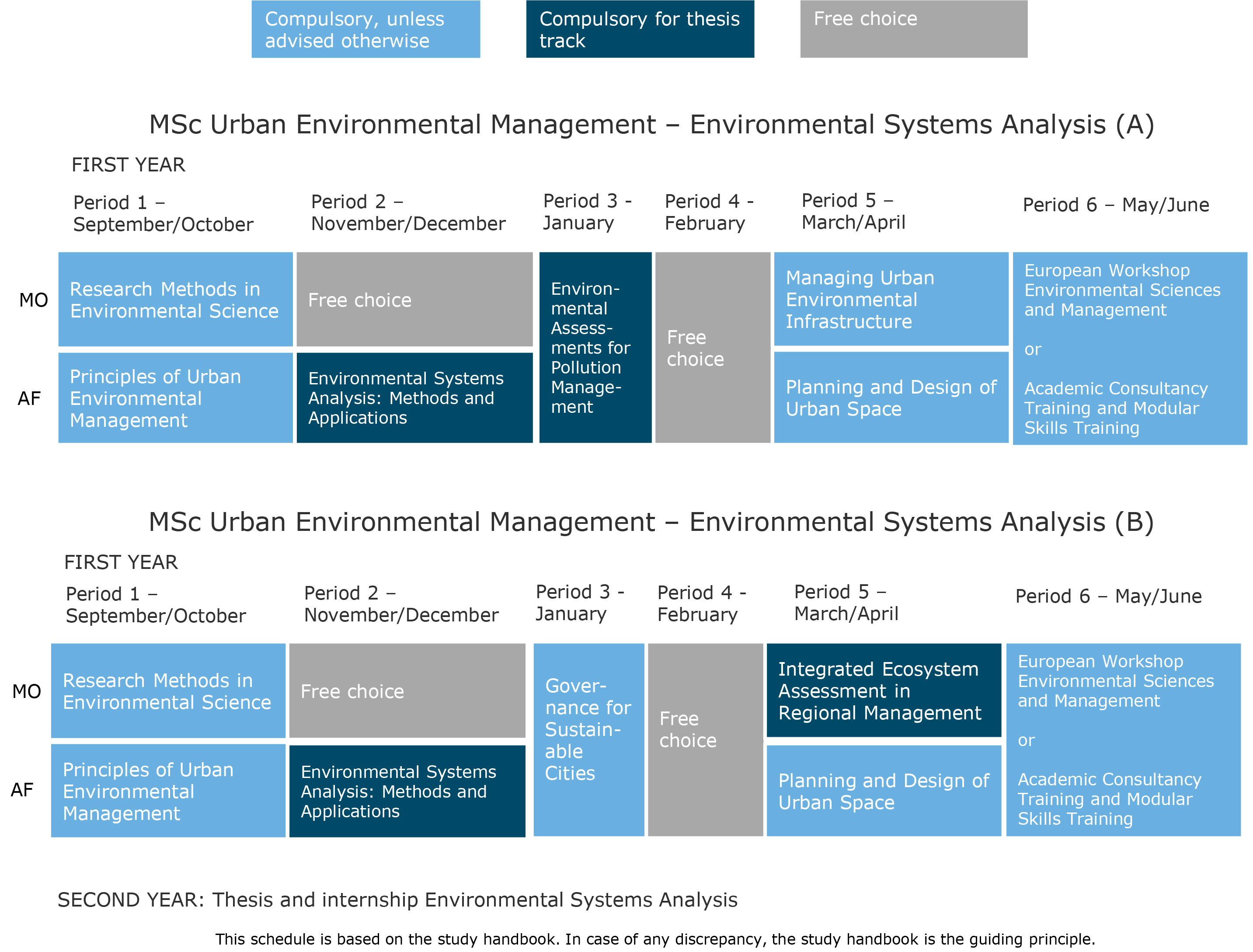Click 'Period 3 - January' header in schedule B
Viewport: 1253px width, 952px height.
580,603
